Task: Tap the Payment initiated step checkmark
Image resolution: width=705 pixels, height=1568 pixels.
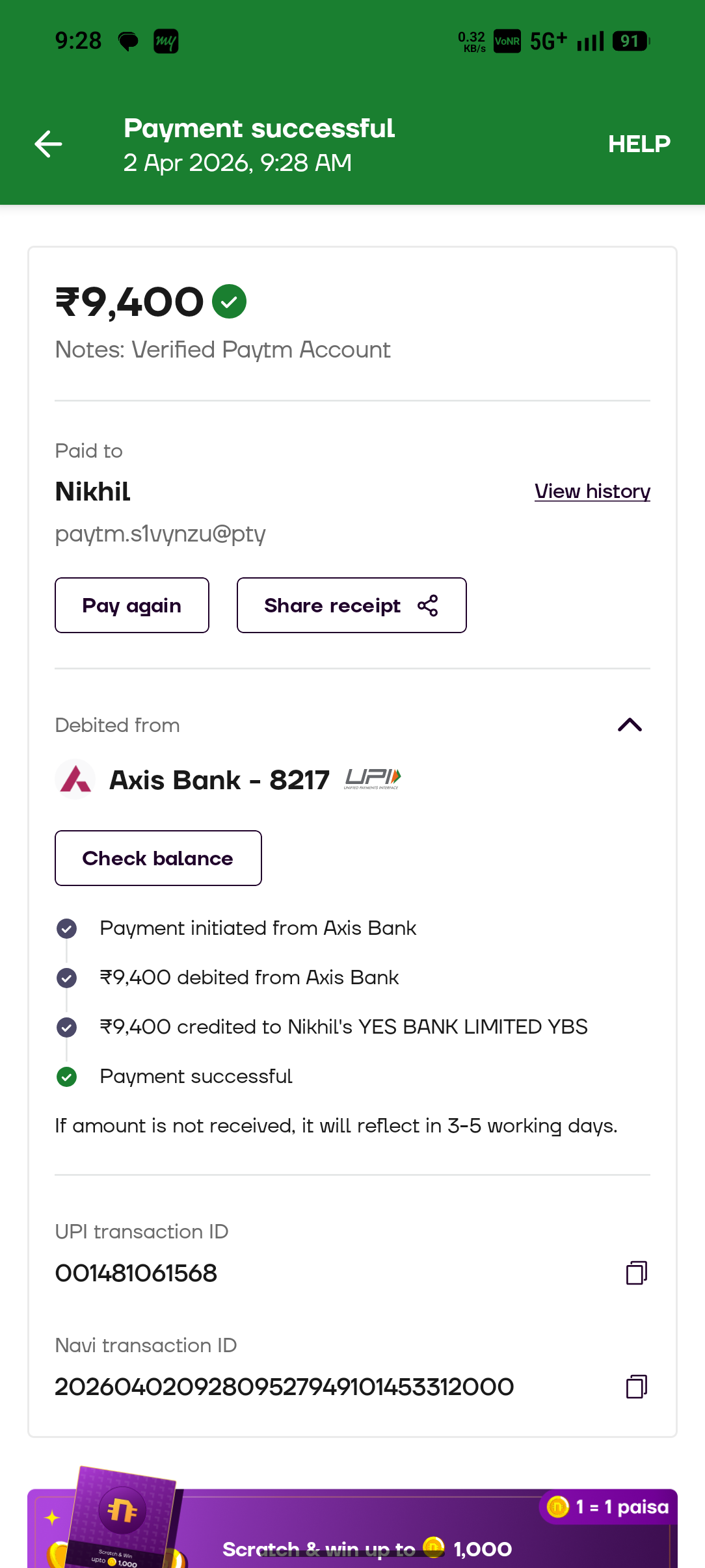Action: (66, 928)
